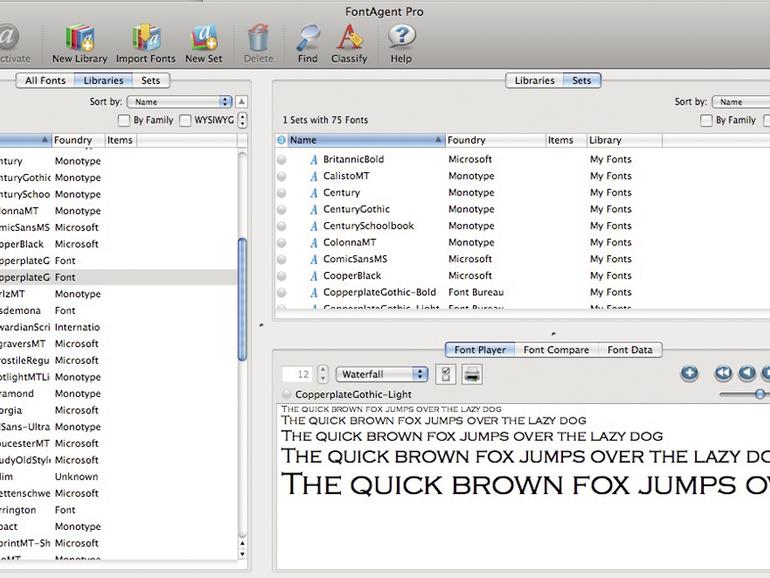Viewport: 770px width, 578px height.
Task: Open right panel Sort by Name dropdown
Action: click(741, 102)
